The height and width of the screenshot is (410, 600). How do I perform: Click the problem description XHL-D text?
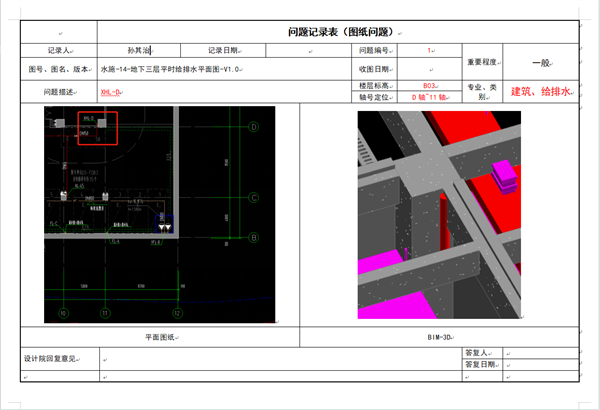110,92
